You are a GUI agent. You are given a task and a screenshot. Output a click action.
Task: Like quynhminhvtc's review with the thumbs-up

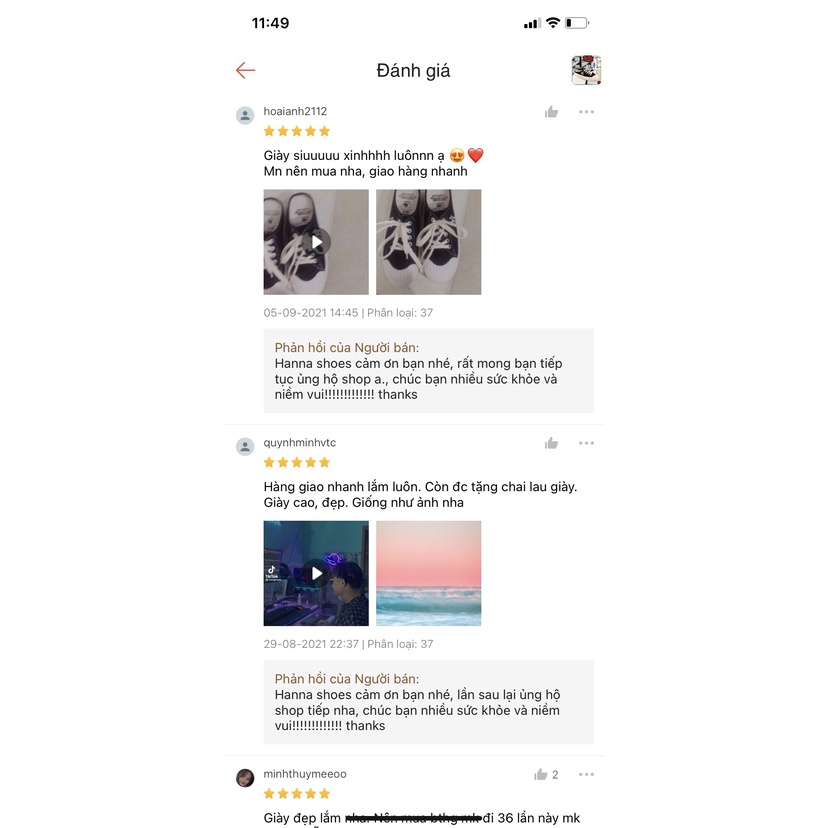(551, 443)
